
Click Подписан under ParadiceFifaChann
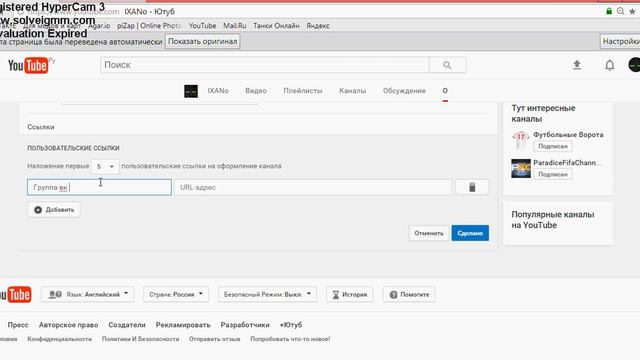coord(553,174)
